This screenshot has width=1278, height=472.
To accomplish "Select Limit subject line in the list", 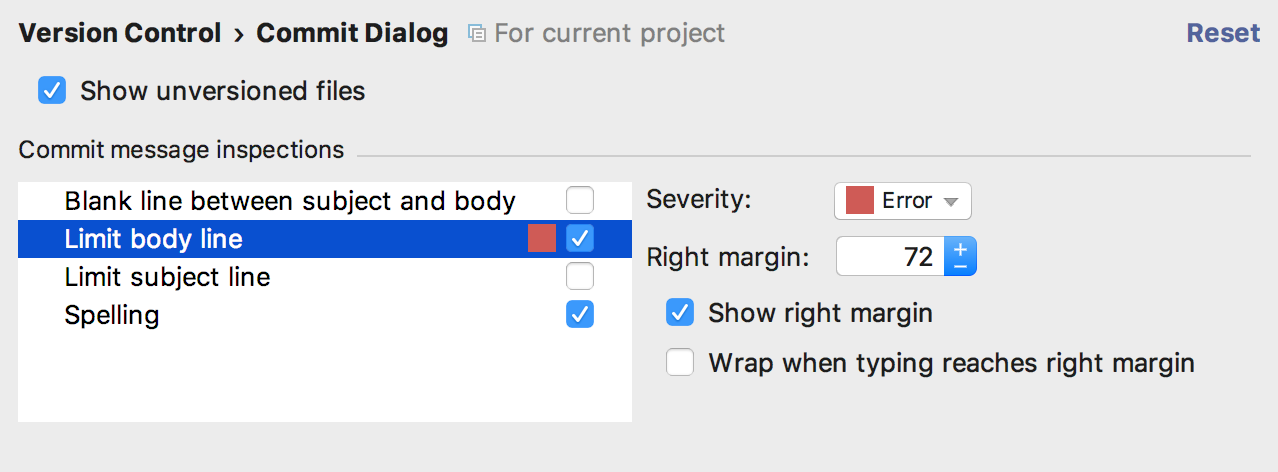I will (325, 277).
